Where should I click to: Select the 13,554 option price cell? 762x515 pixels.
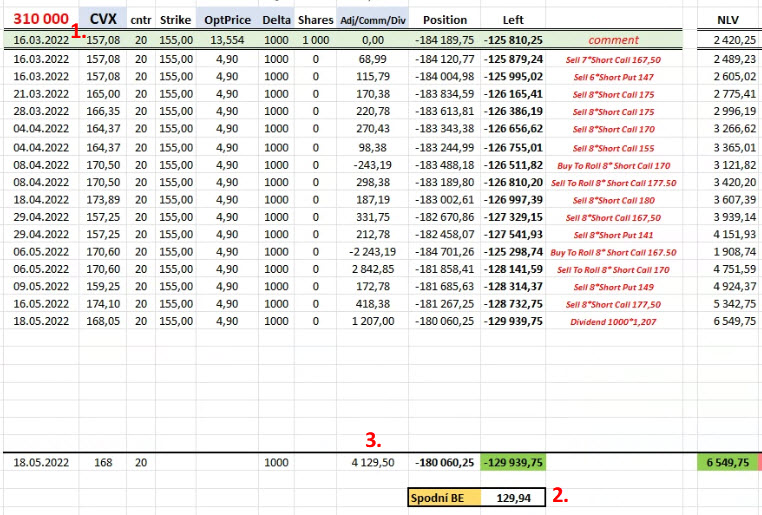click(x=227, y=40)
